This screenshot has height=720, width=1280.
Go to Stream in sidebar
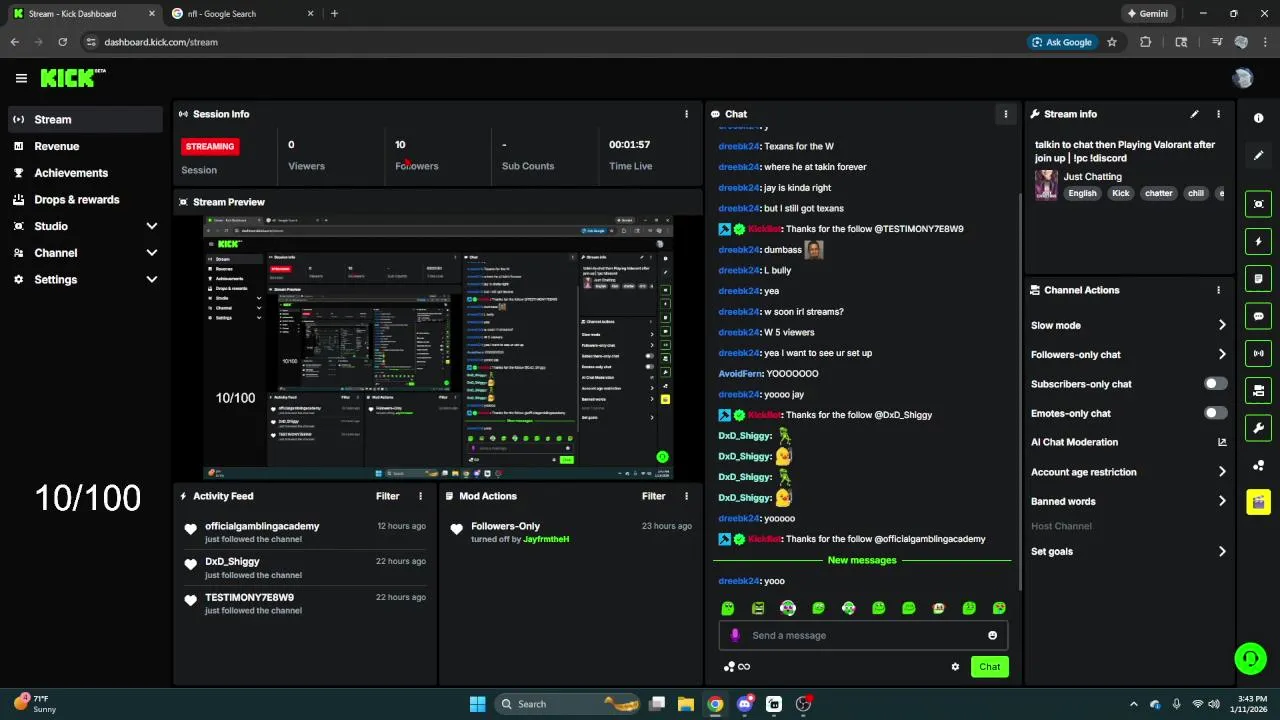[85, 119]
